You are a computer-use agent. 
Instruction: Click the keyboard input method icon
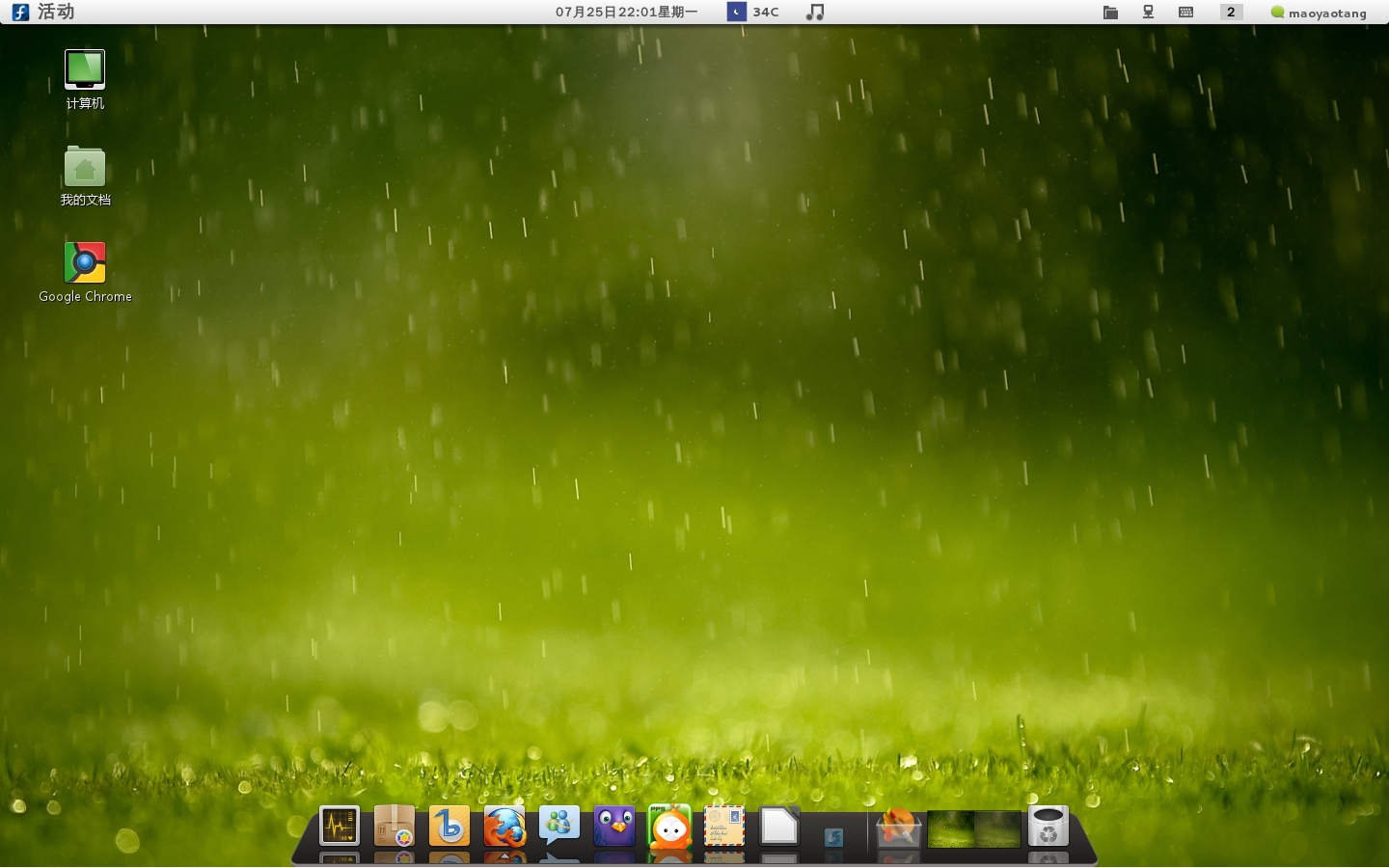tap(1186, 13)
